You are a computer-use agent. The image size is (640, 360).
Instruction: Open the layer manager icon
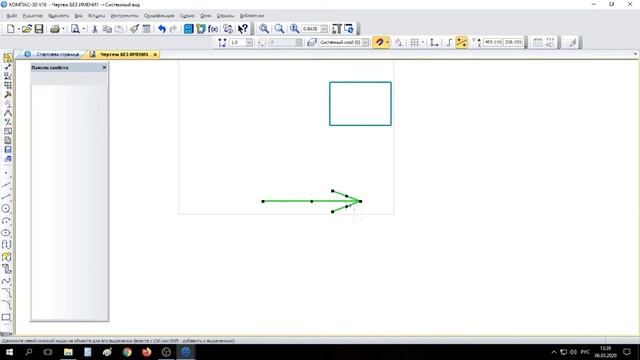coord(312,42)
